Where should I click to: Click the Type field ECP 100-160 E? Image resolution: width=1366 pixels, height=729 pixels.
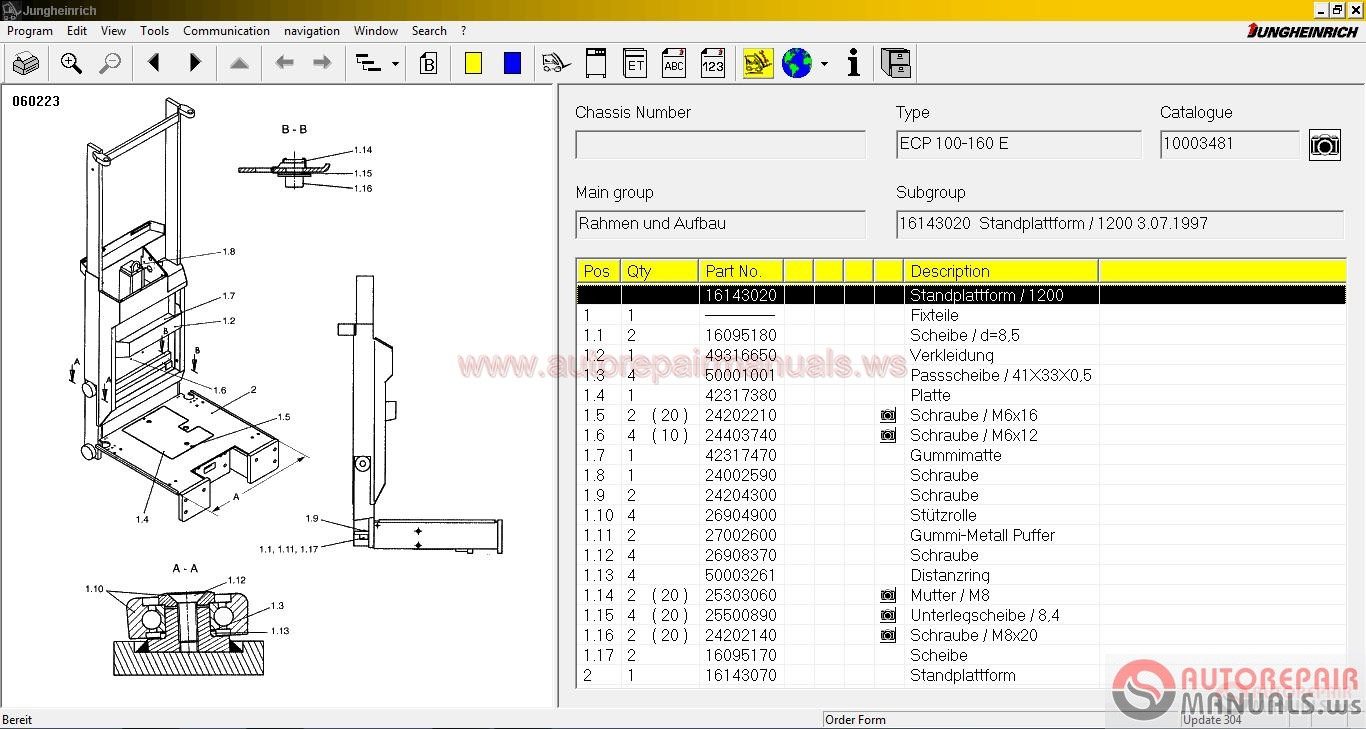coord(1019,145)
